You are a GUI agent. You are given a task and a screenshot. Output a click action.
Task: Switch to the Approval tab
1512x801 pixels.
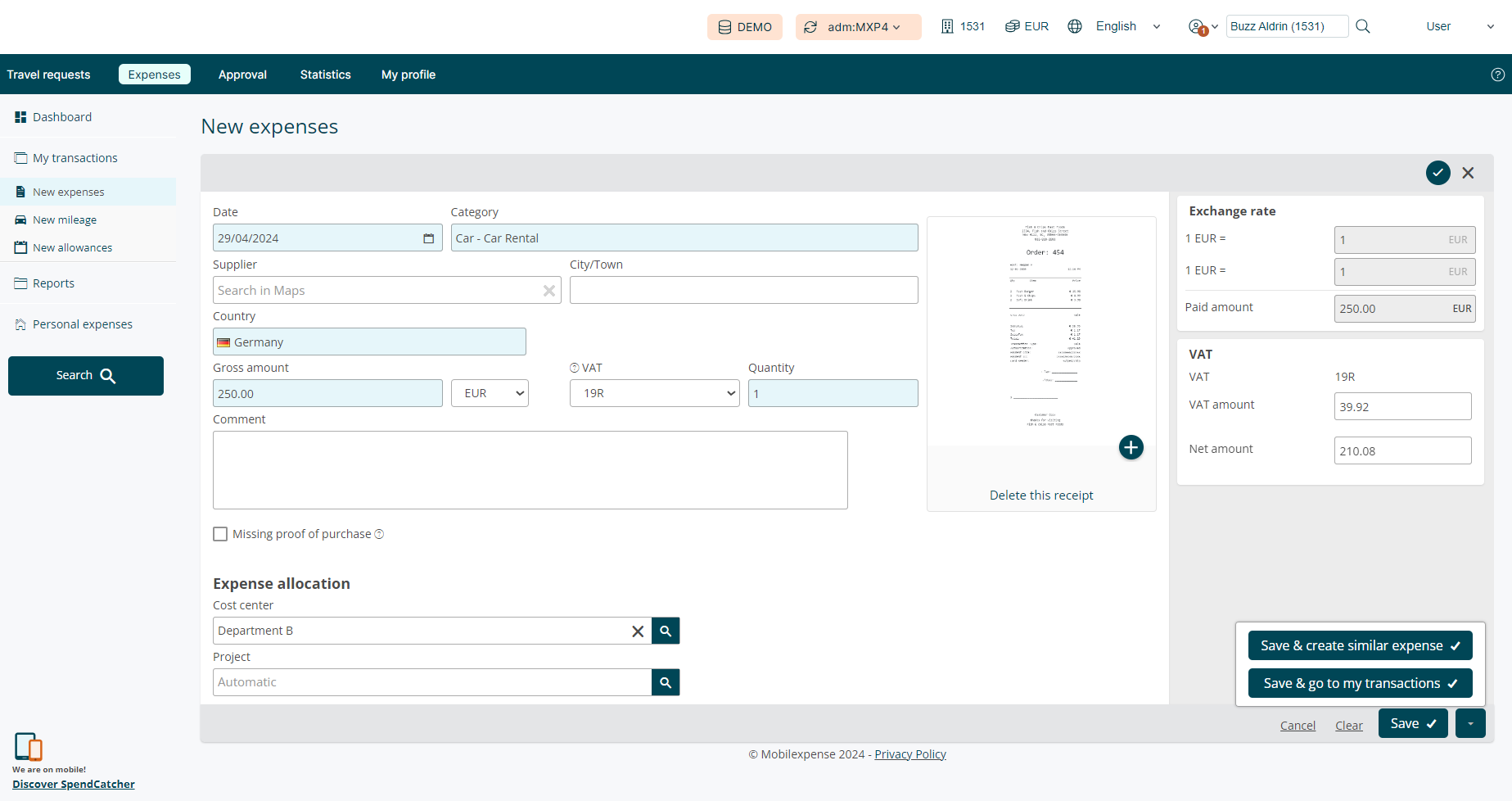click(x=242, y=75)
